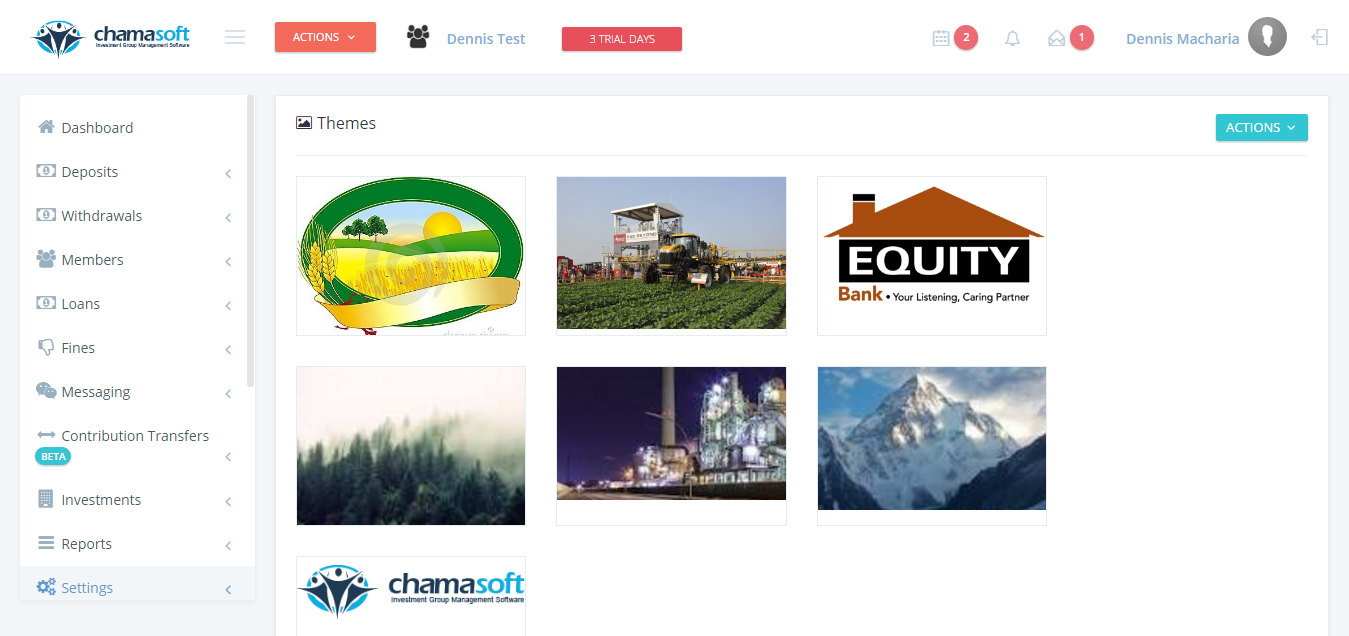Open the teal ACTIONS dropdown in Themes panel
Image resolution: width=1349 pixels, height=636 pixels.
(x=1261, y=127)
